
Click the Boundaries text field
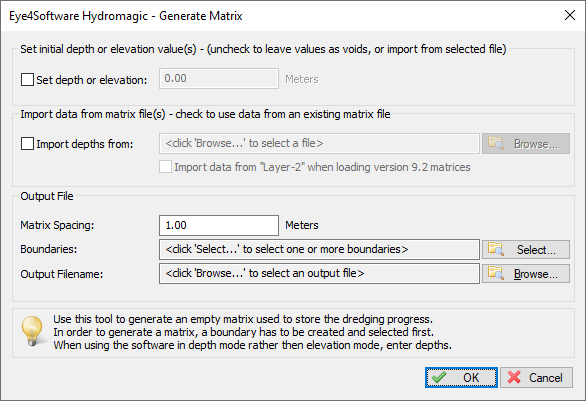click(319, 249)
